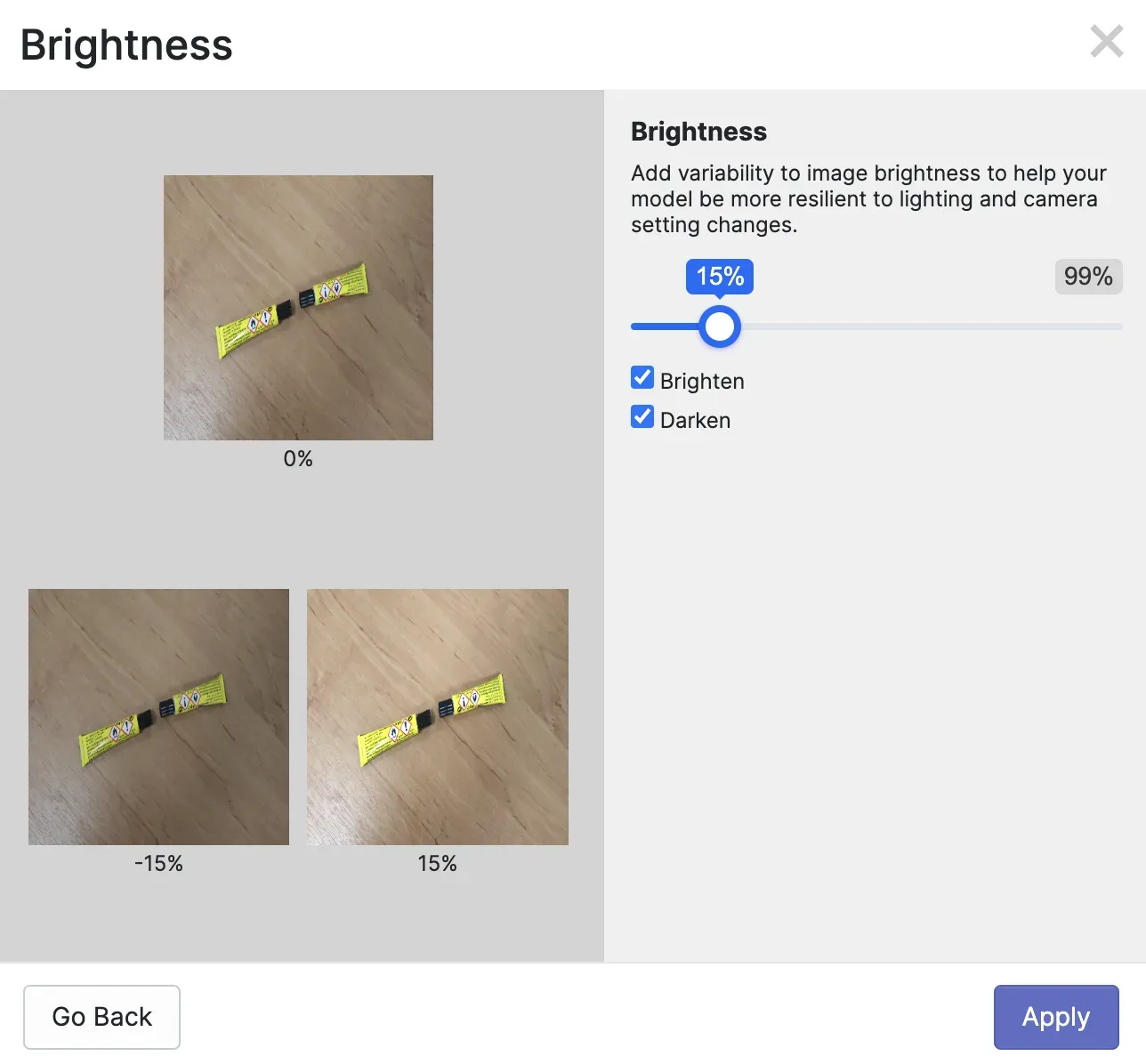Close the Brightness dialog

click(1107, 42)
